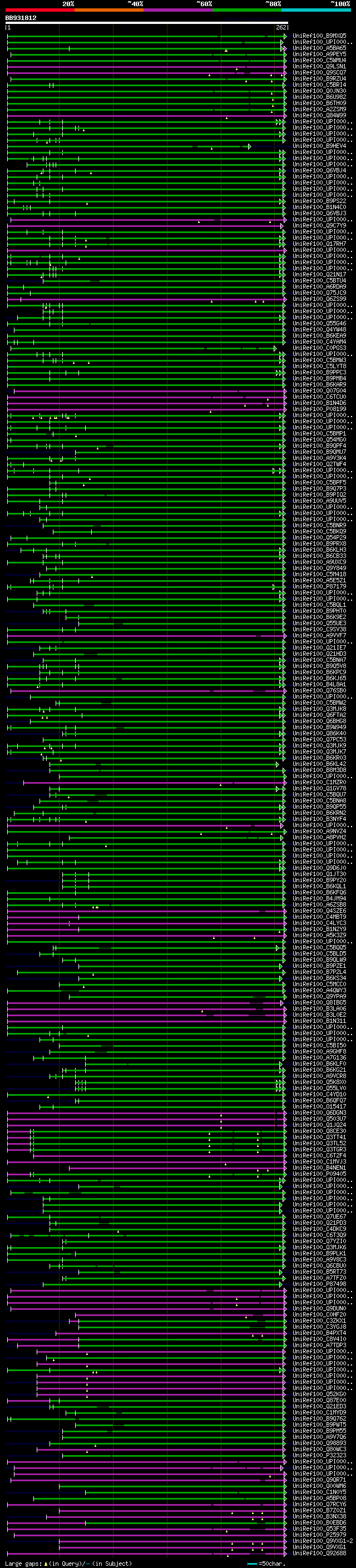
Task: Select the UniRef100_B9HEV4 label
Action: 319,146
